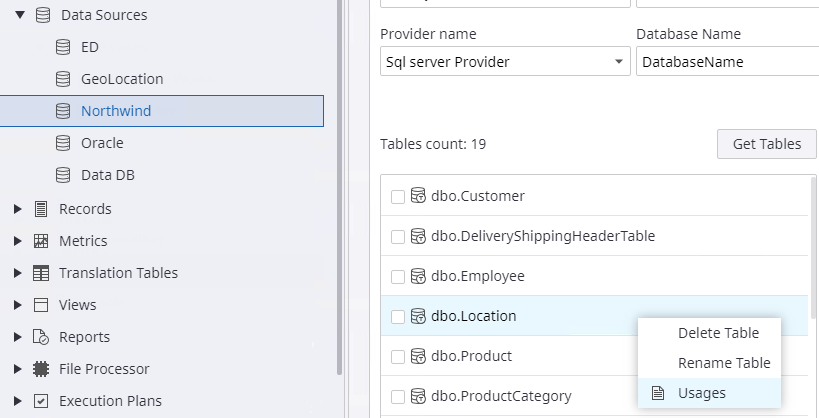
Task: Click the Usages document icon
Action: click(657, 393)
